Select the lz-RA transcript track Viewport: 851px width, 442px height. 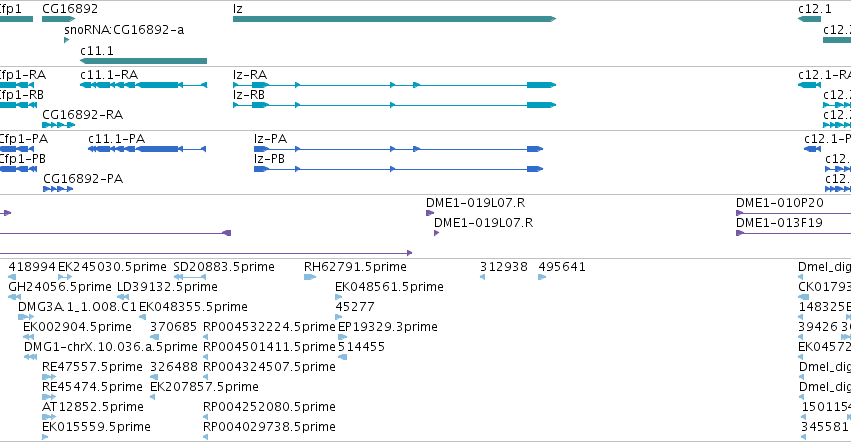click(395, 85)
